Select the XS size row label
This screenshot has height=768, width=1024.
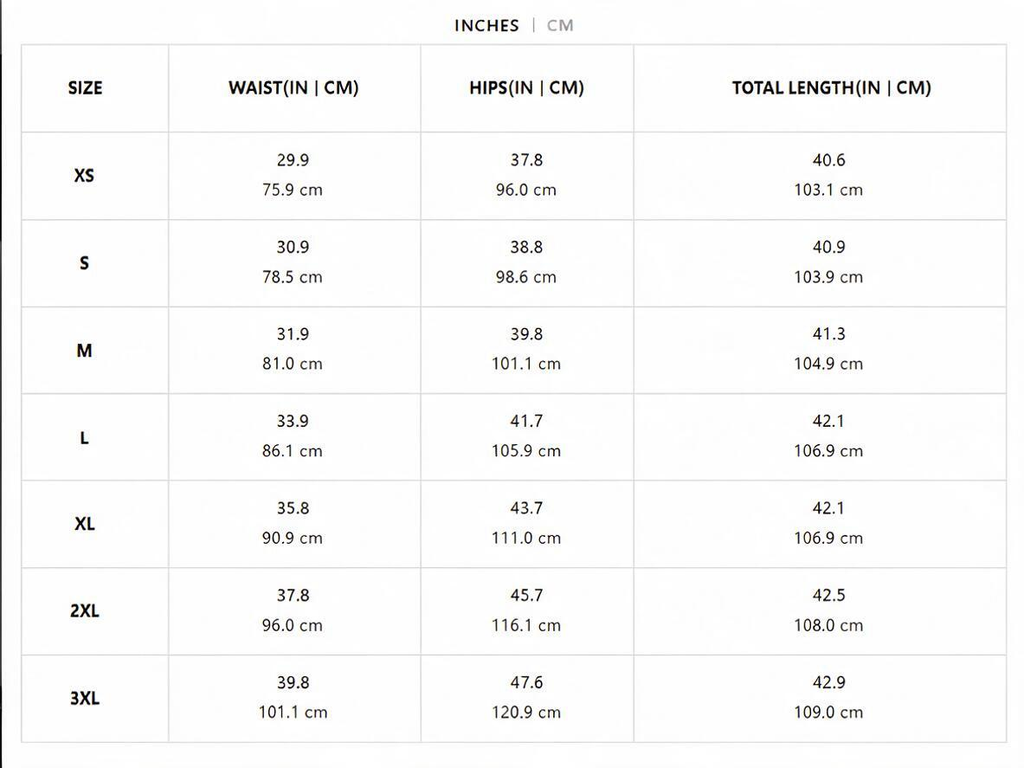click(x=84, y=176)
